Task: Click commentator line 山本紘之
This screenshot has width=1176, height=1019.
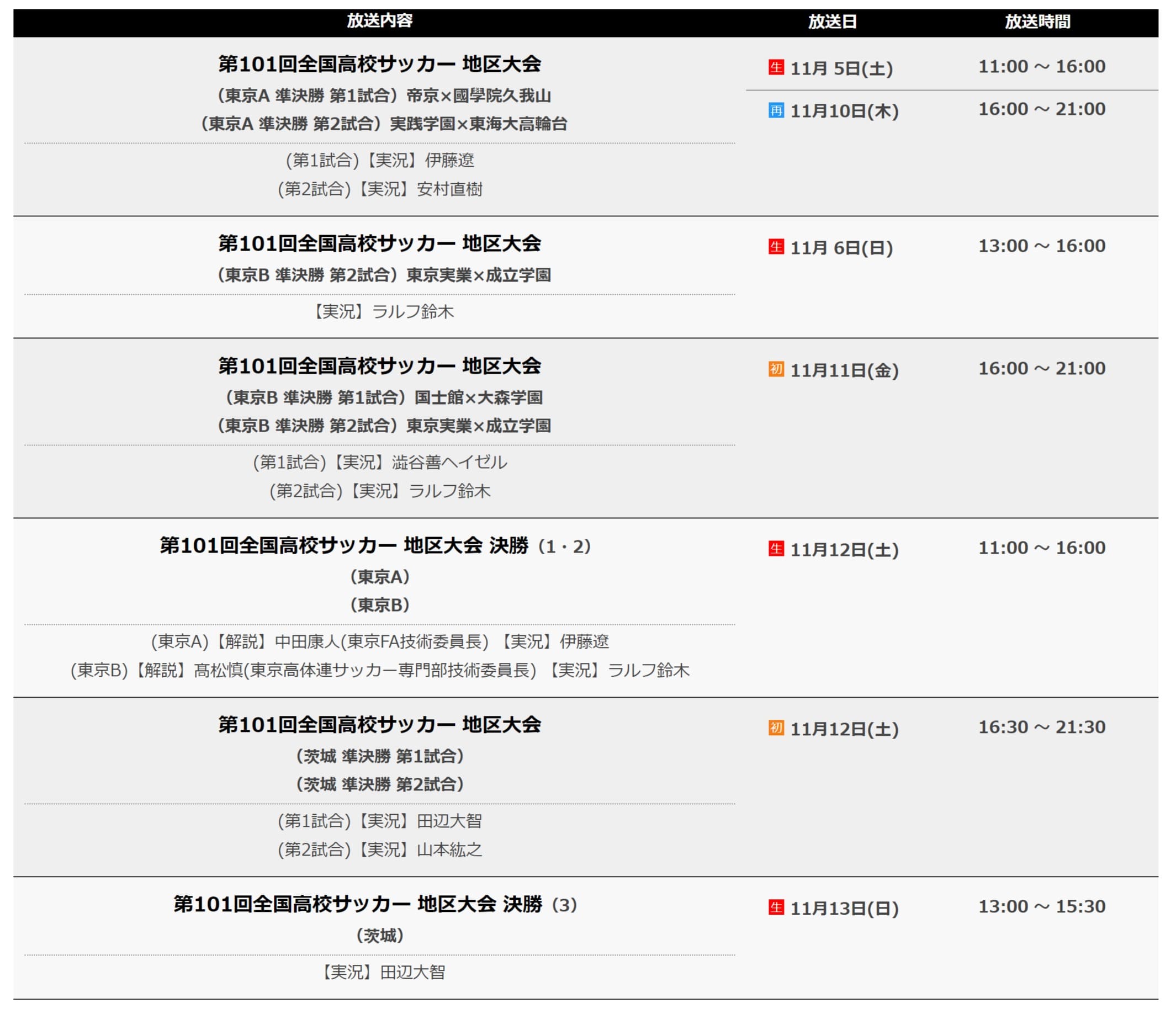Action: point(379,850)
